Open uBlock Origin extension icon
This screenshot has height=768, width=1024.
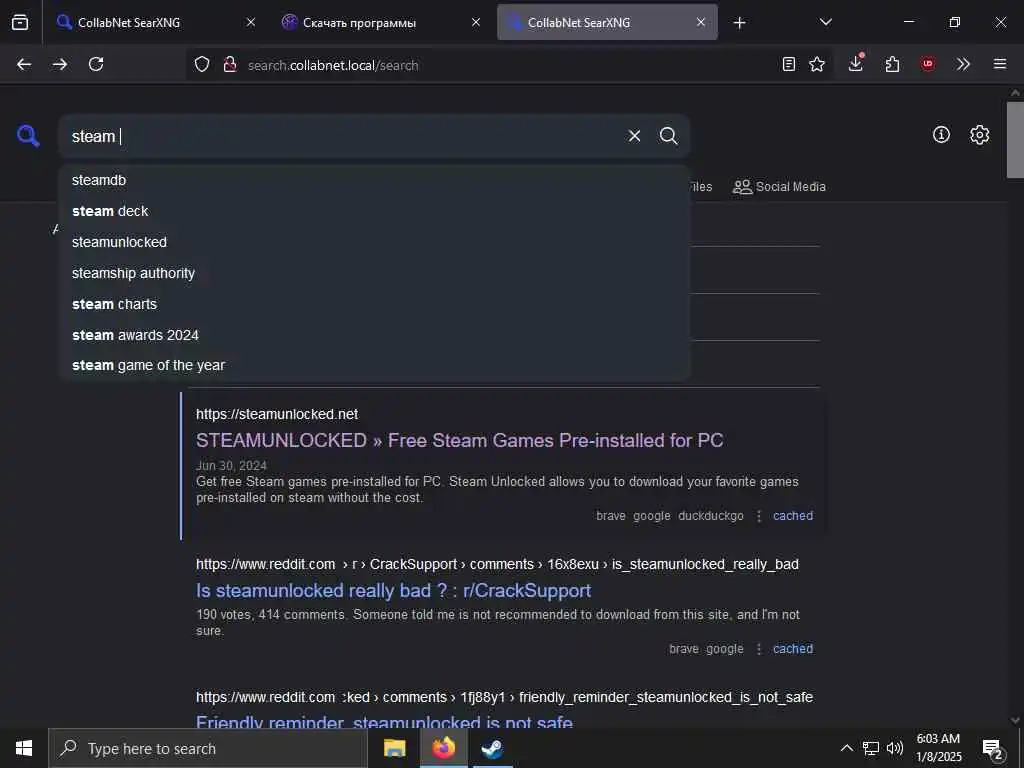[927, 64]
